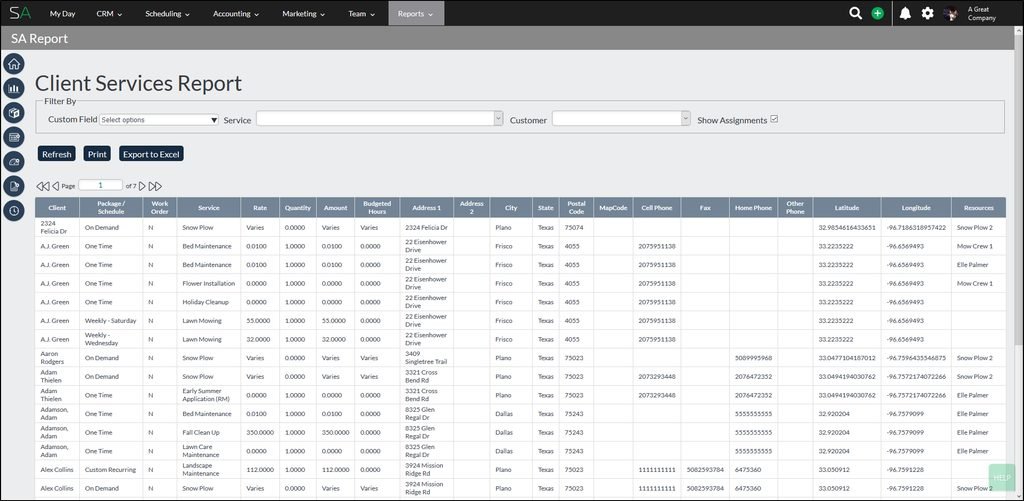Expand the CRM menu
The height and width of the screenshot is (501, 1024).
tap(109, 13)
